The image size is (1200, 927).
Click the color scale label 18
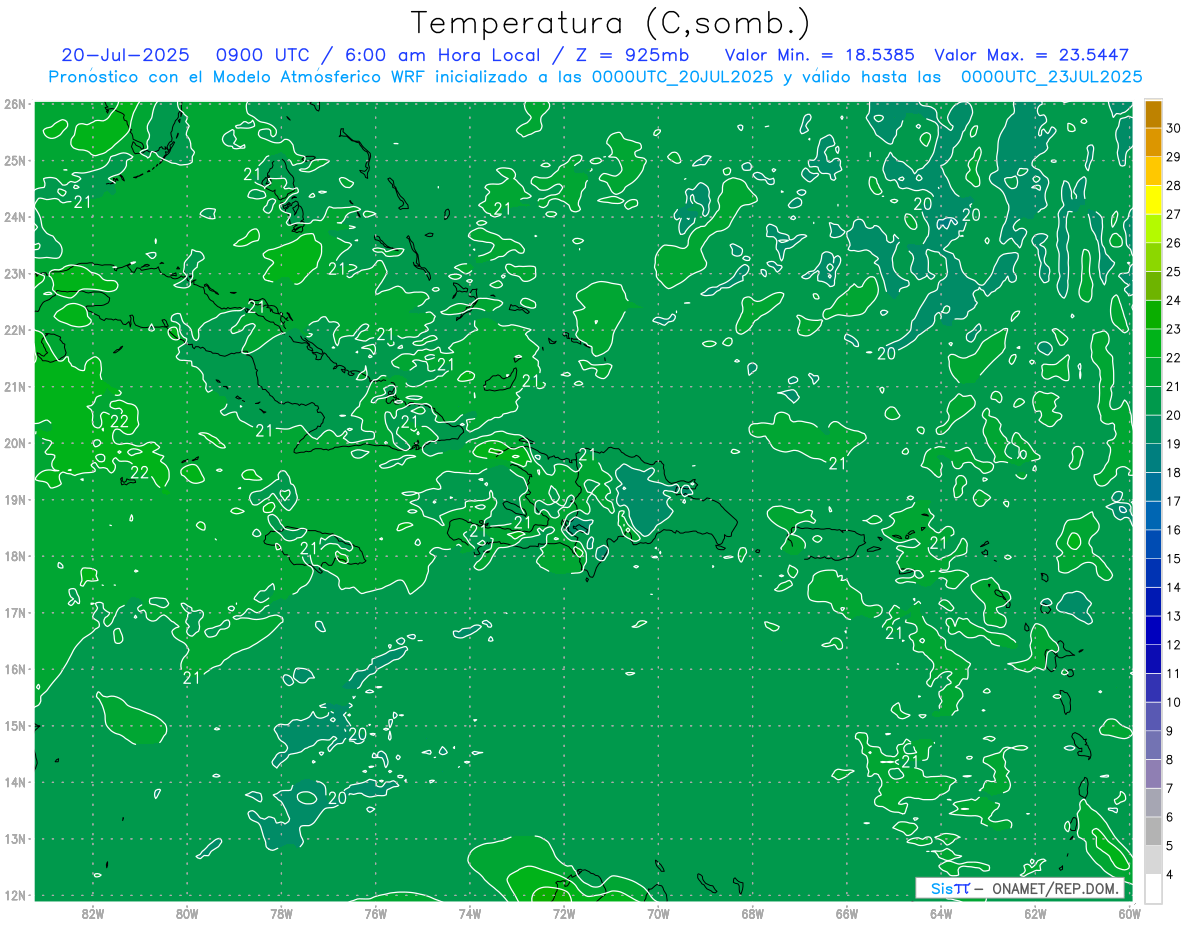click(1173, 472)
